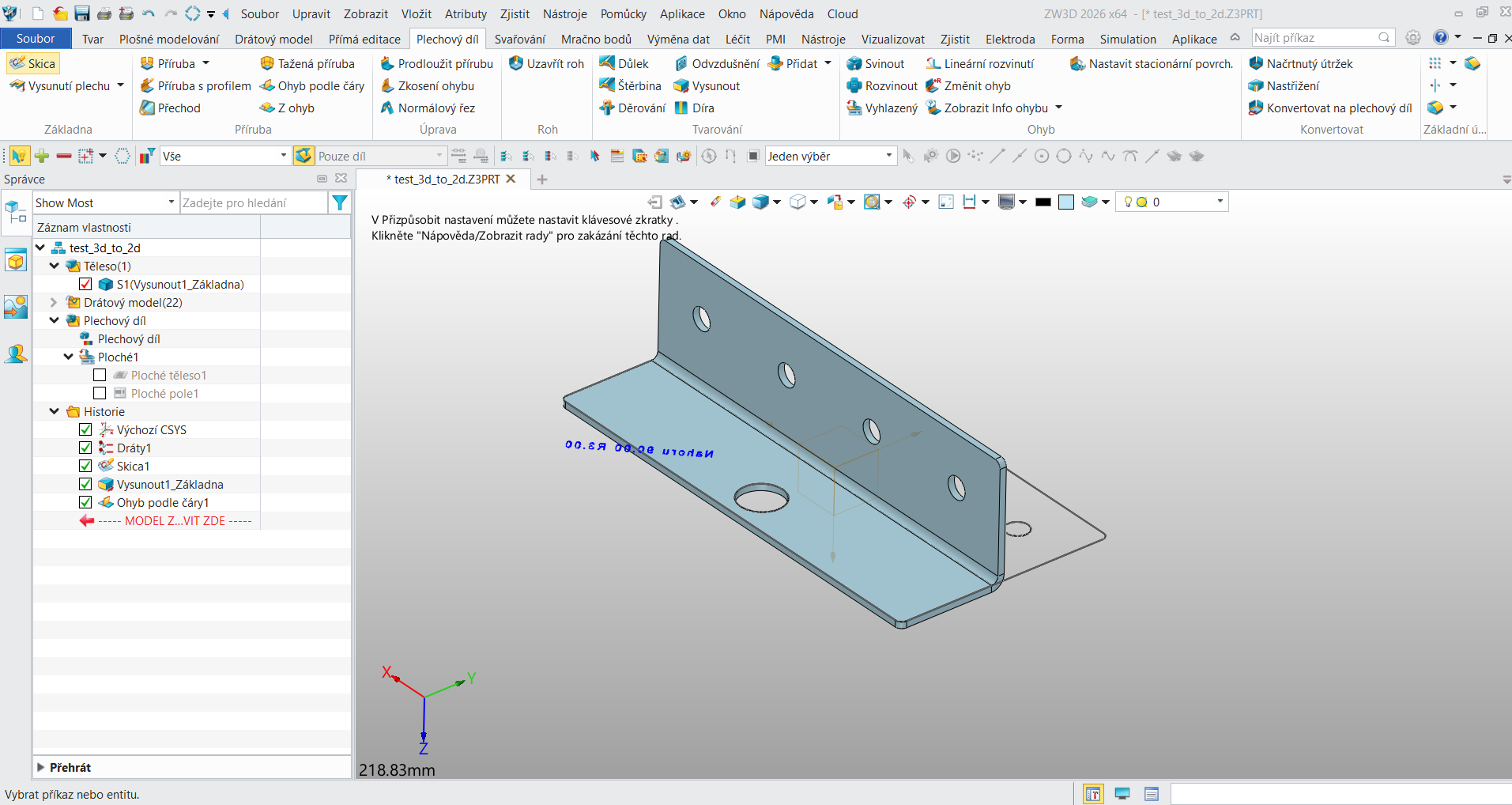1512x805 pixels.
Task: Choose the Děrování punch tool
Action: [632, 108]
